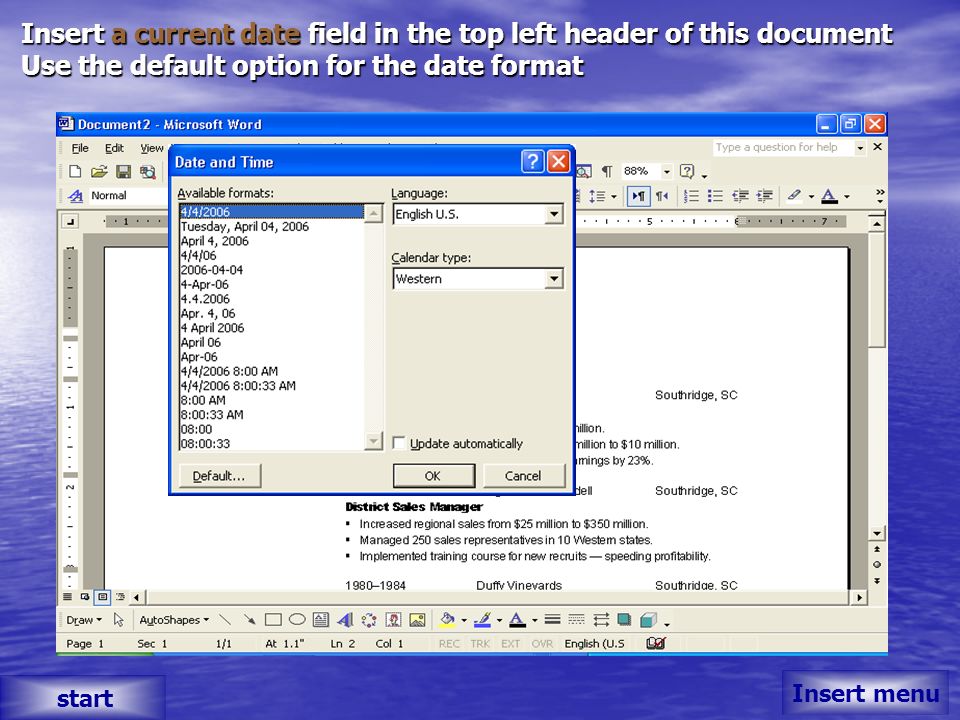Click the Type a question for help box
The width and height of the screenshot is (960, 720).
click(x=784, y=148)
